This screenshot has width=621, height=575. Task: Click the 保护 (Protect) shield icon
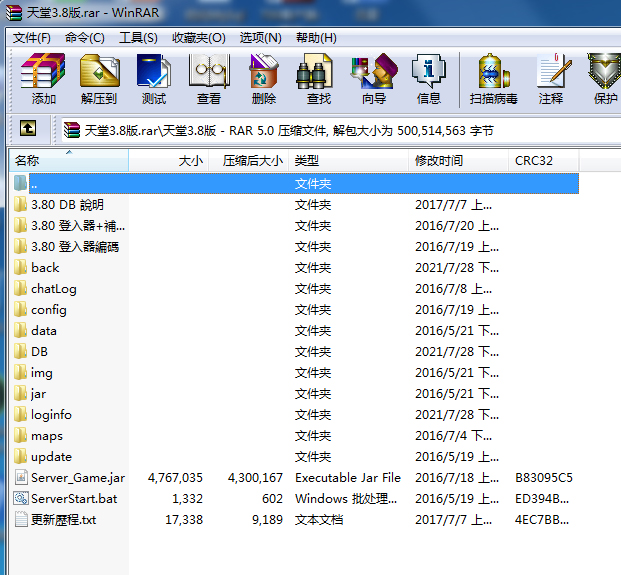(x=604, y=79)
